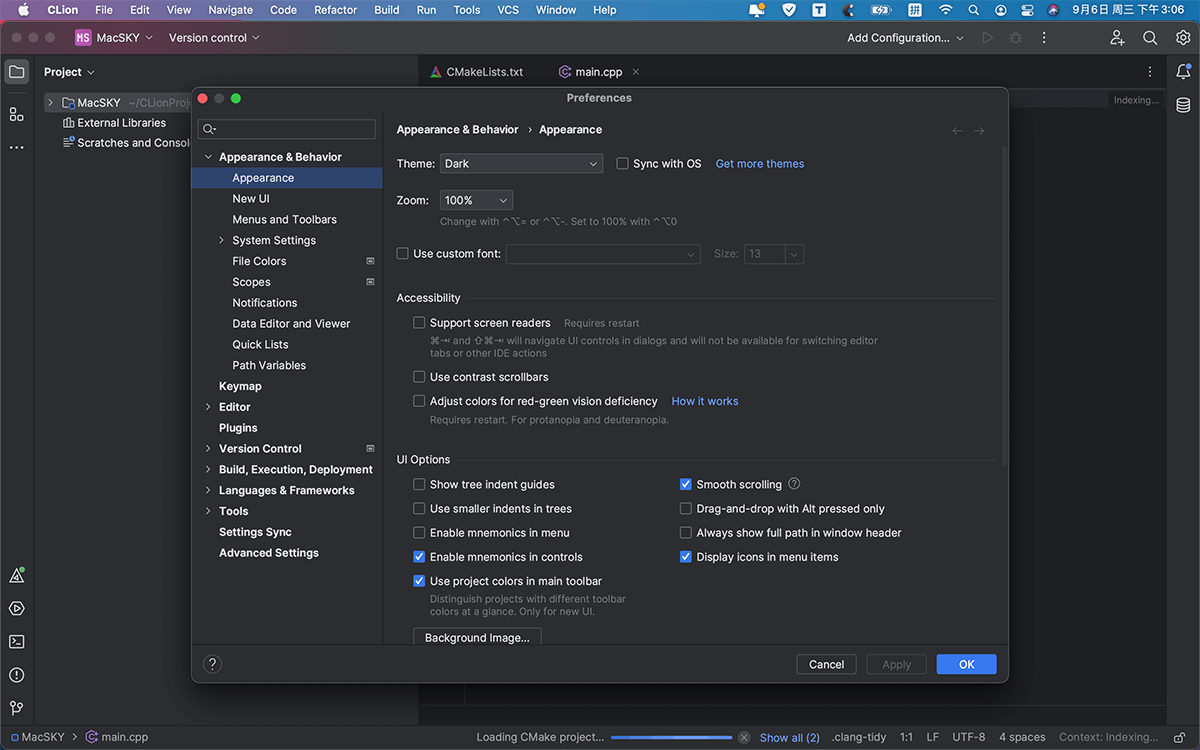This screenshot has width=1200, height=750.
Task: Click OK in Preferences dialog
Action: (966, 664)
